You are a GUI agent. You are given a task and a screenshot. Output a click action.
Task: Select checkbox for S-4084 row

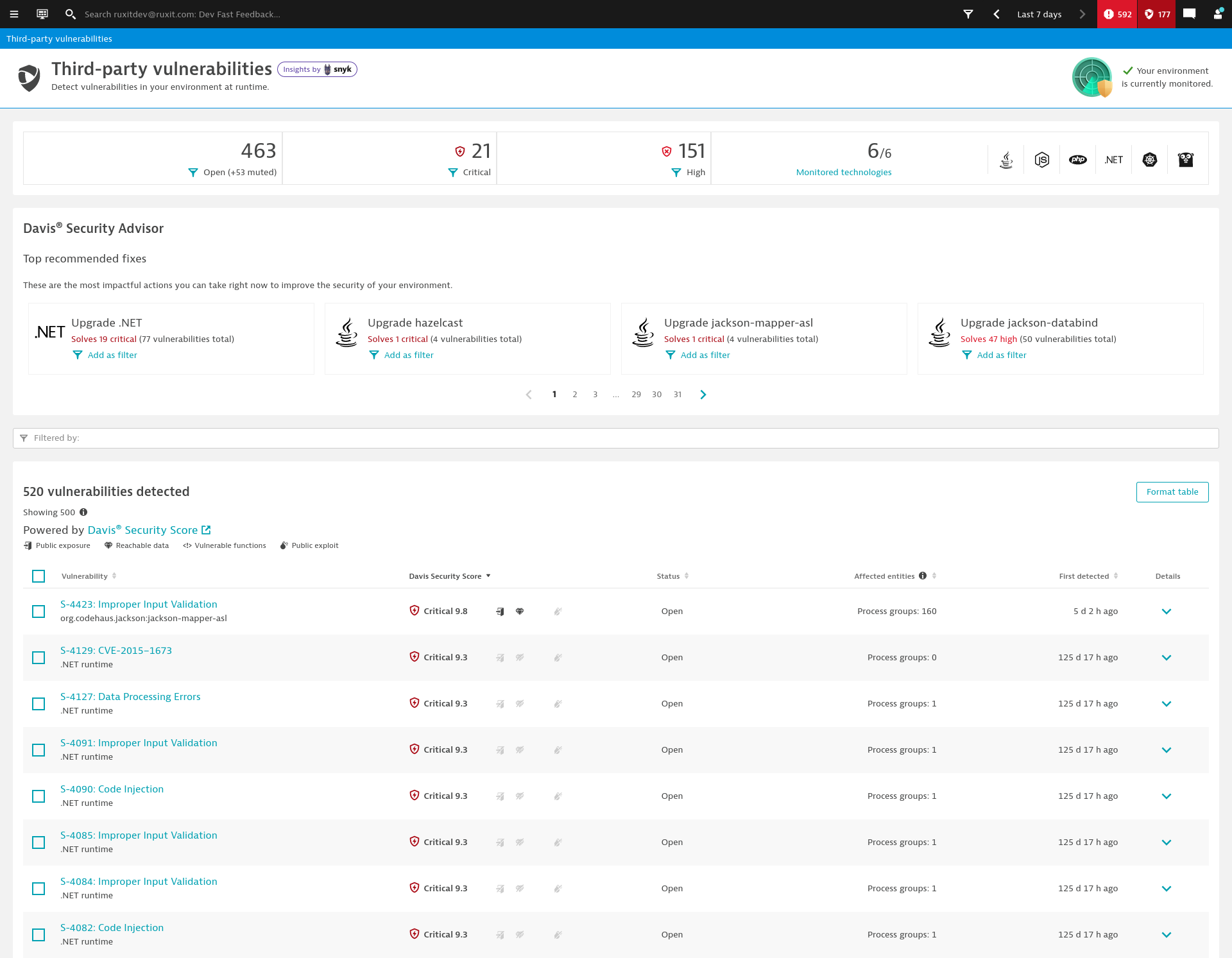pos(38,889)
